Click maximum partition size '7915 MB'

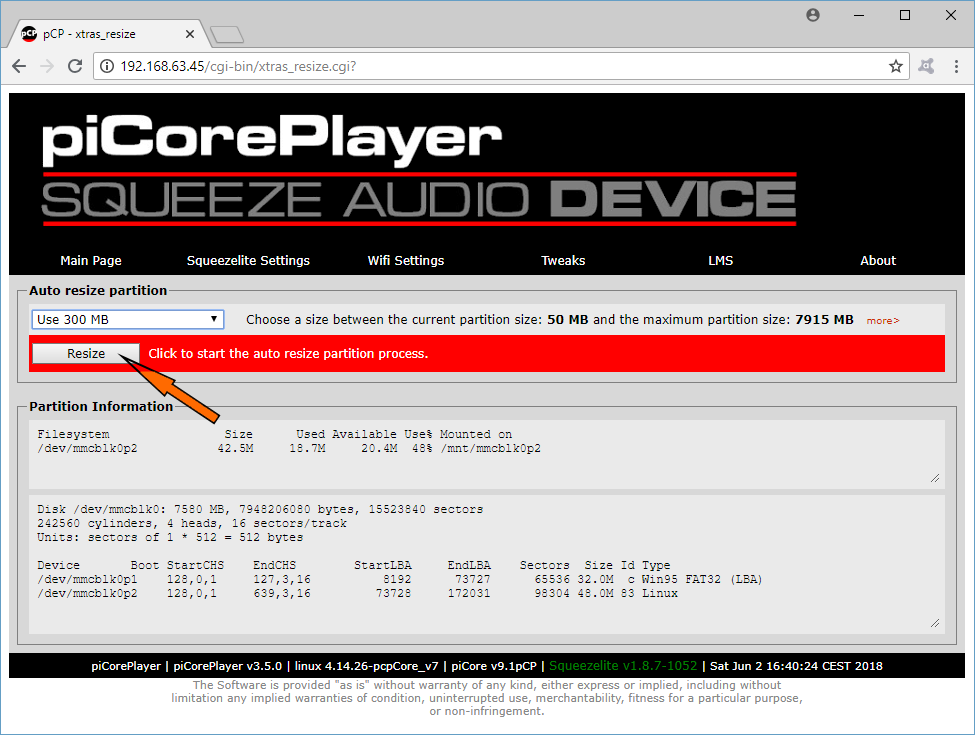point(825,320)
